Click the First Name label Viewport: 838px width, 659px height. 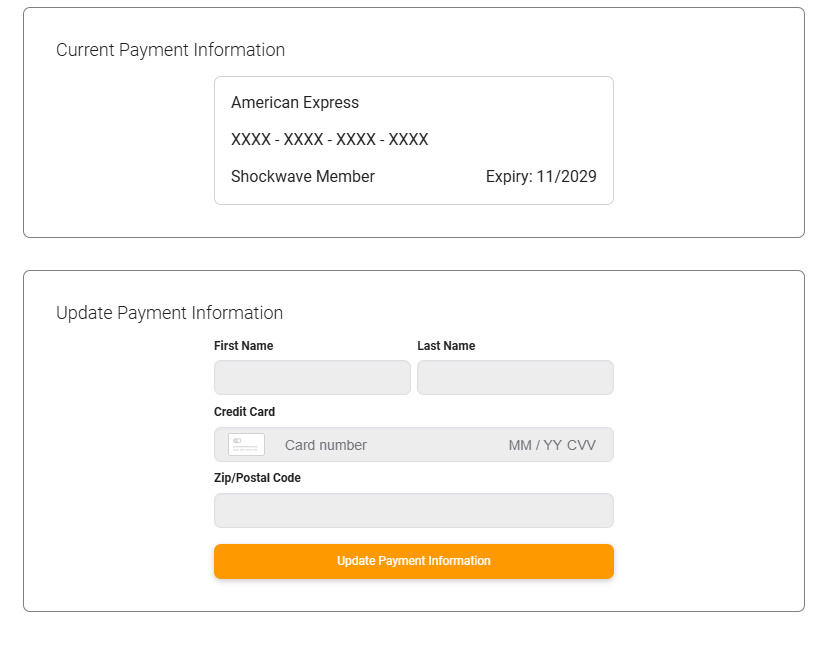pos(243,346)
